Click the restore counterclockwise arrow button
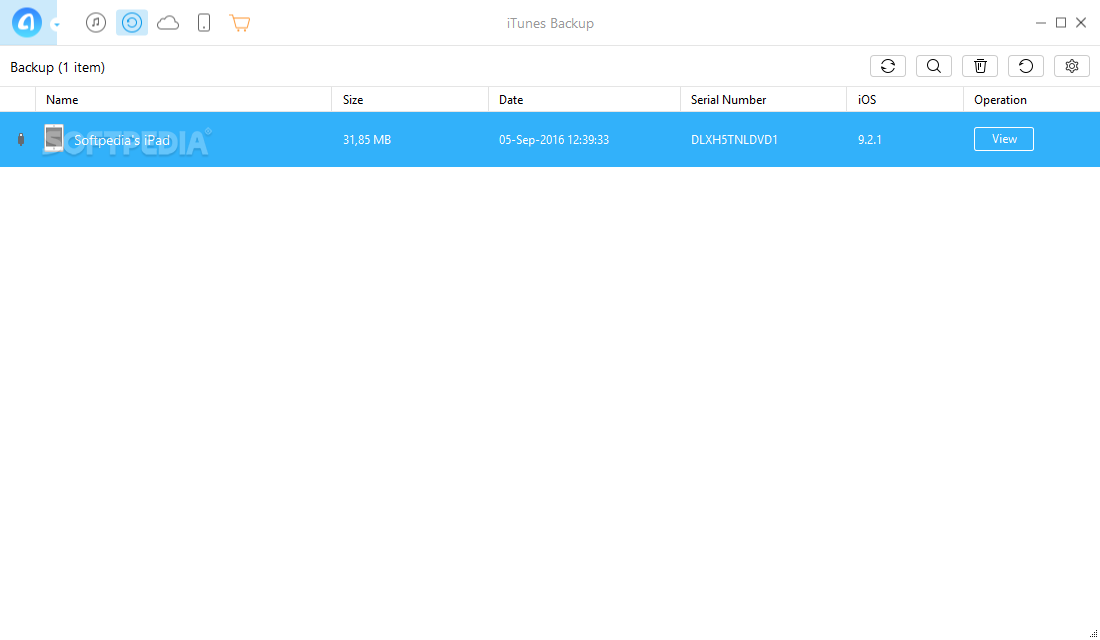Viewport: 1100px width, 640px height. pyautogui.click(x=1026, y=66)
